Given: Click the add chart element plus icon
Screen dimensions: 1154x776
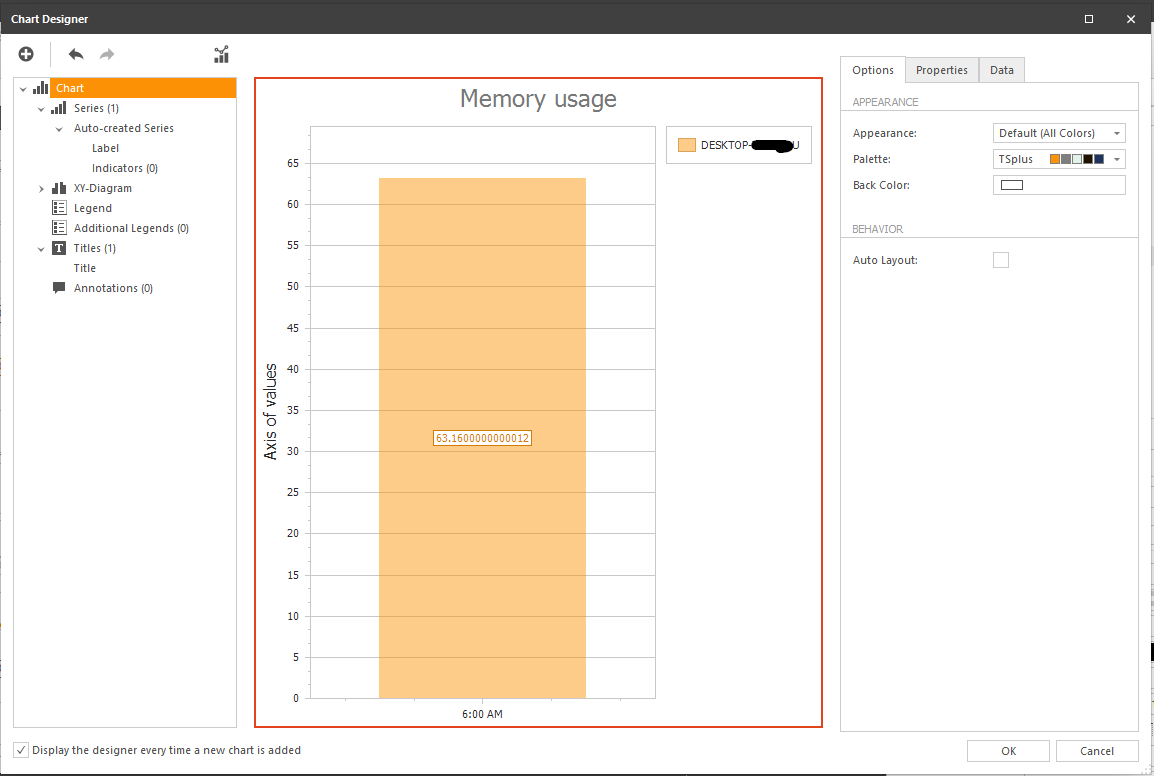Looking at the screenshot, I should coord(25,54).
